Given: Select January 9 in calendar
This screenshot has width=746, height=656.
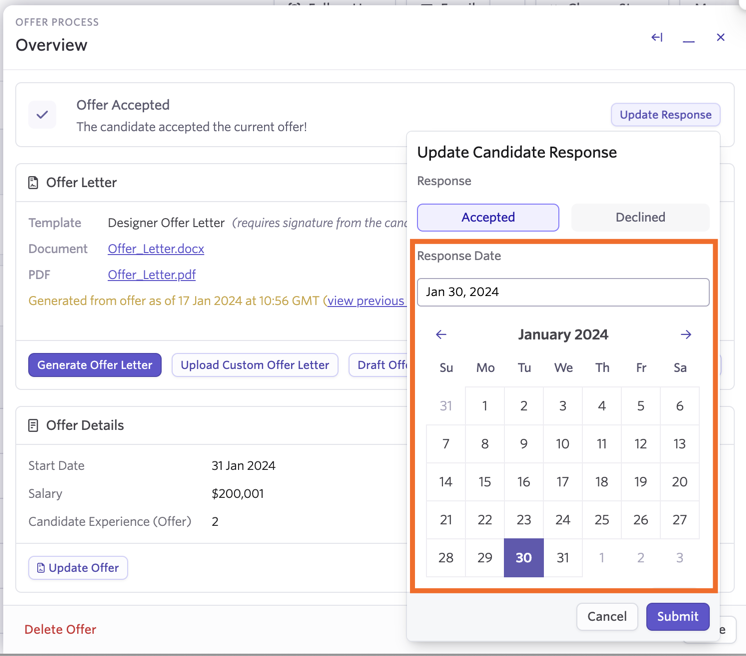Looking at the screenshot, I should (x=524, y=444).
